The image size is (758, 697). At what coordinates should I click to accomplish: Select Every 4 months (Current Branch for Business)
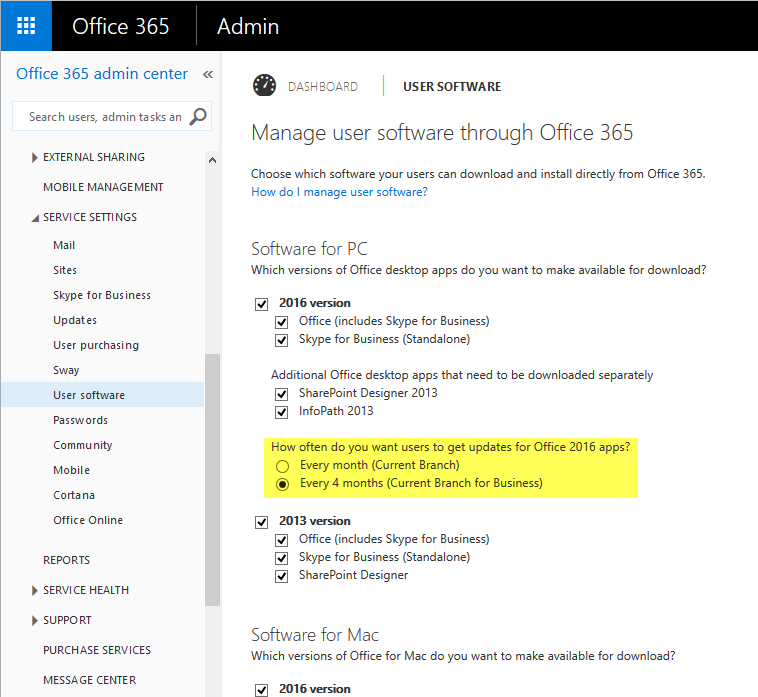[x=282, y=484]
